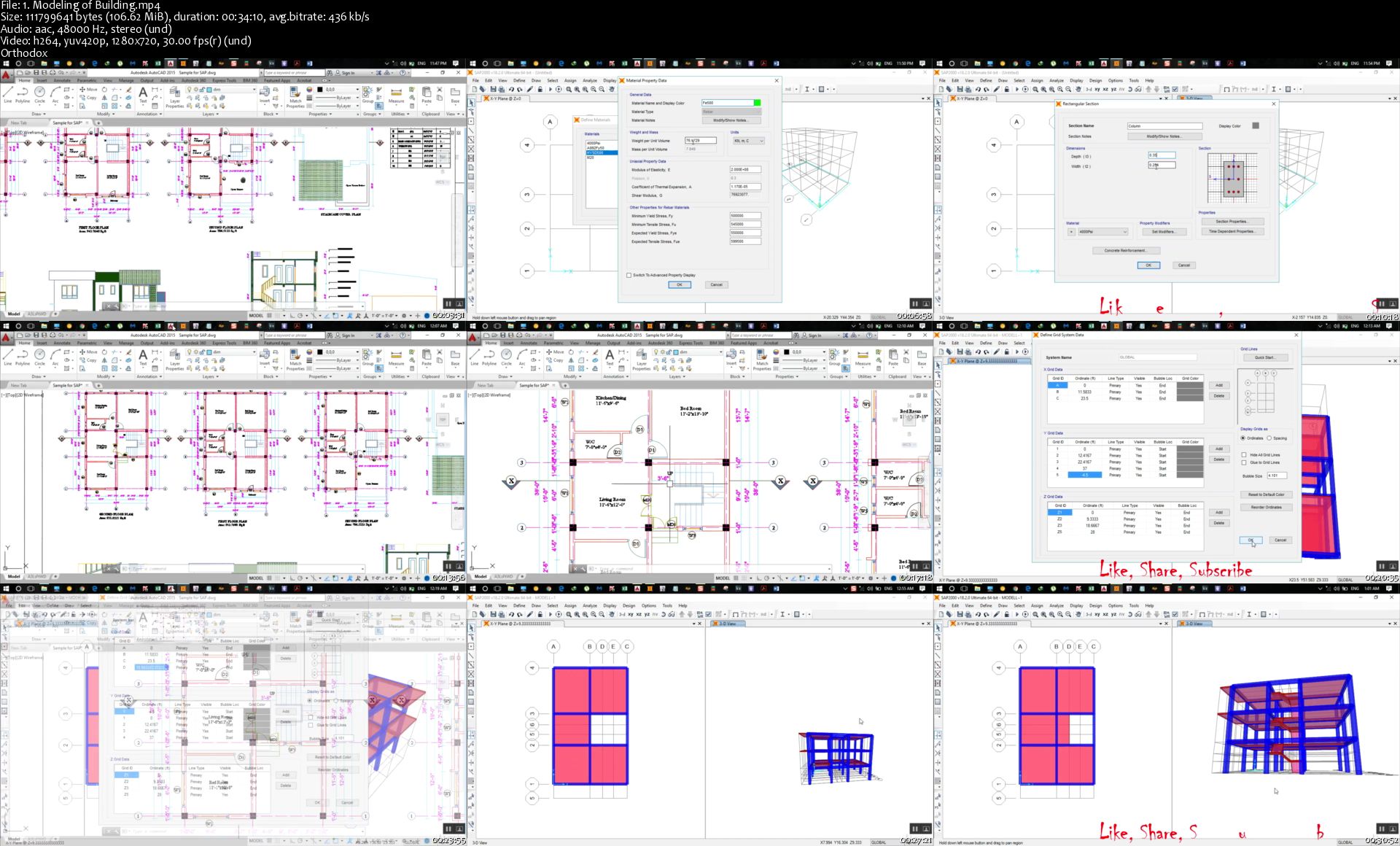Select the pointer tool on the 00:10:18 left toolbar
Viewport: 1400px width, 846px height.
pos(938,103)
